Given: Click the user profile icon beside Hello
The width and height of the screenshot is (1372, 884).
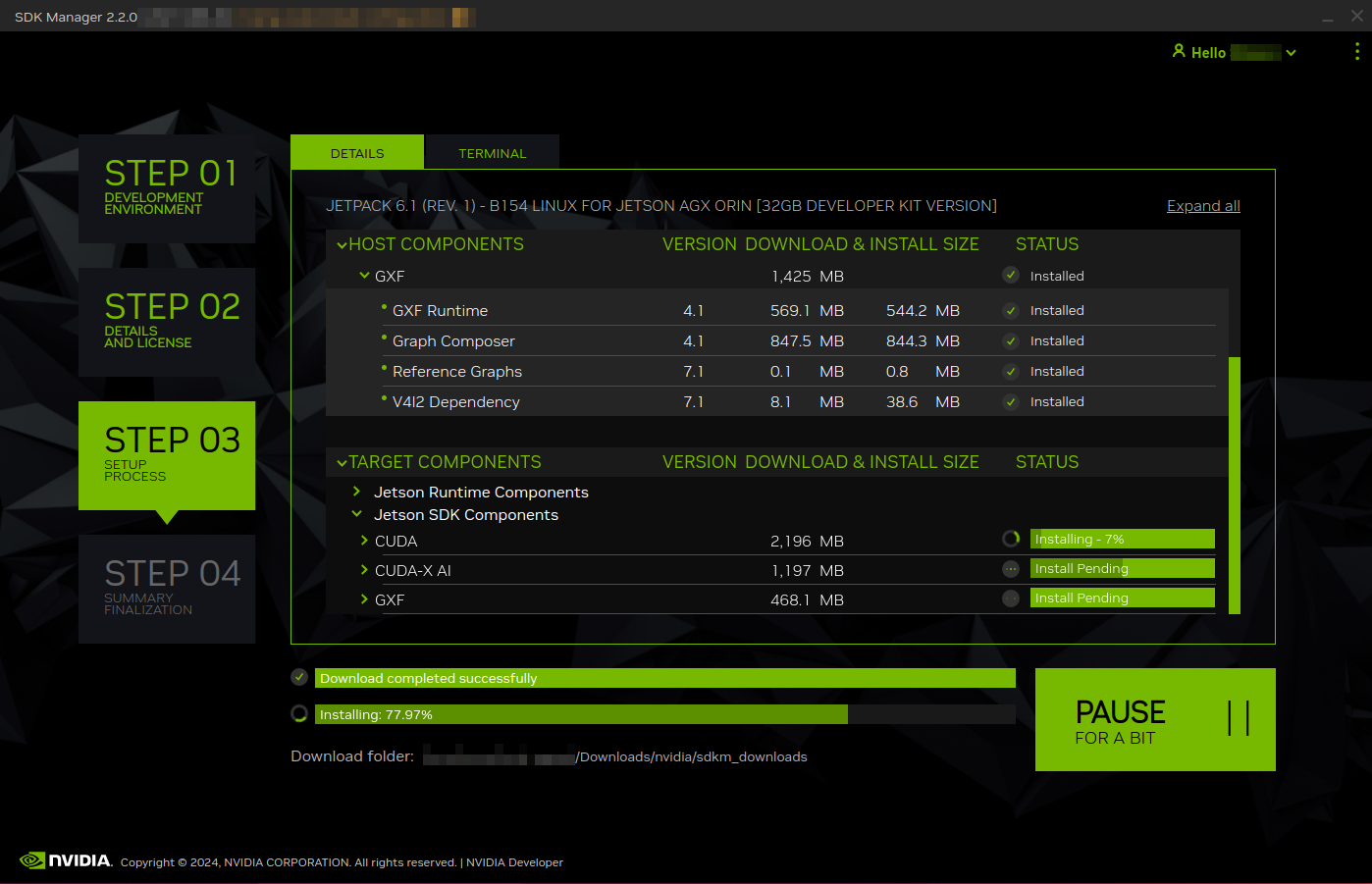Looking at the screenshot, I should [1179, 51].
